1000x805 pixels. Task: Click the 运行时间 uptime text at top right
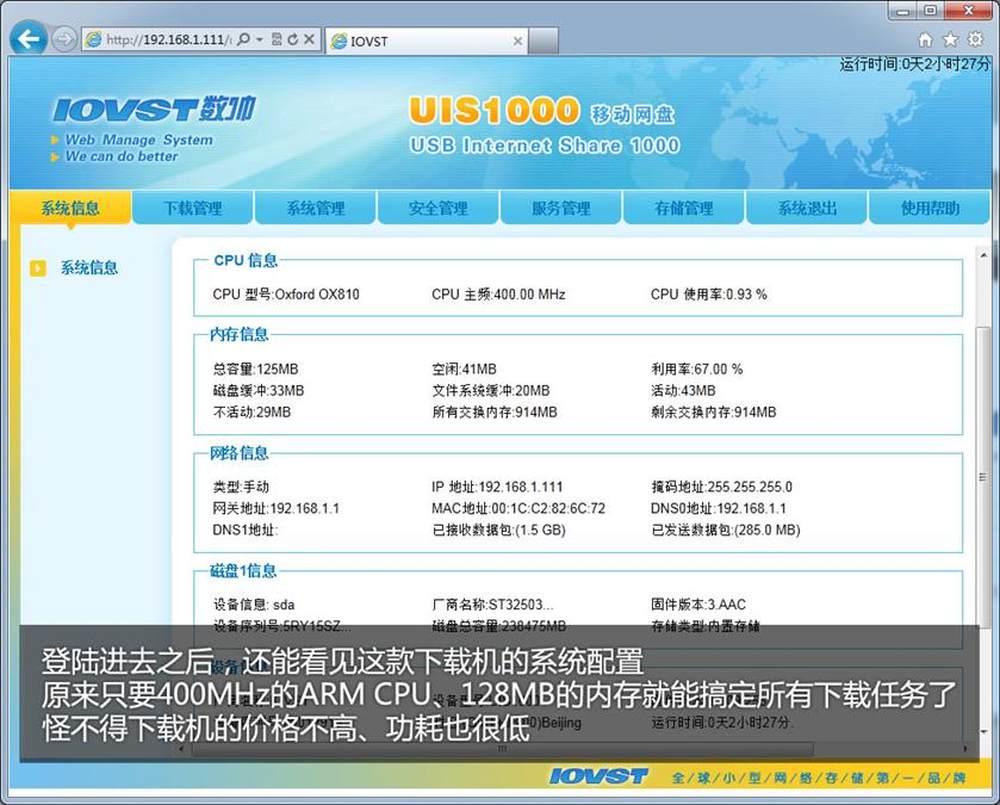click(x=915, y=64)
